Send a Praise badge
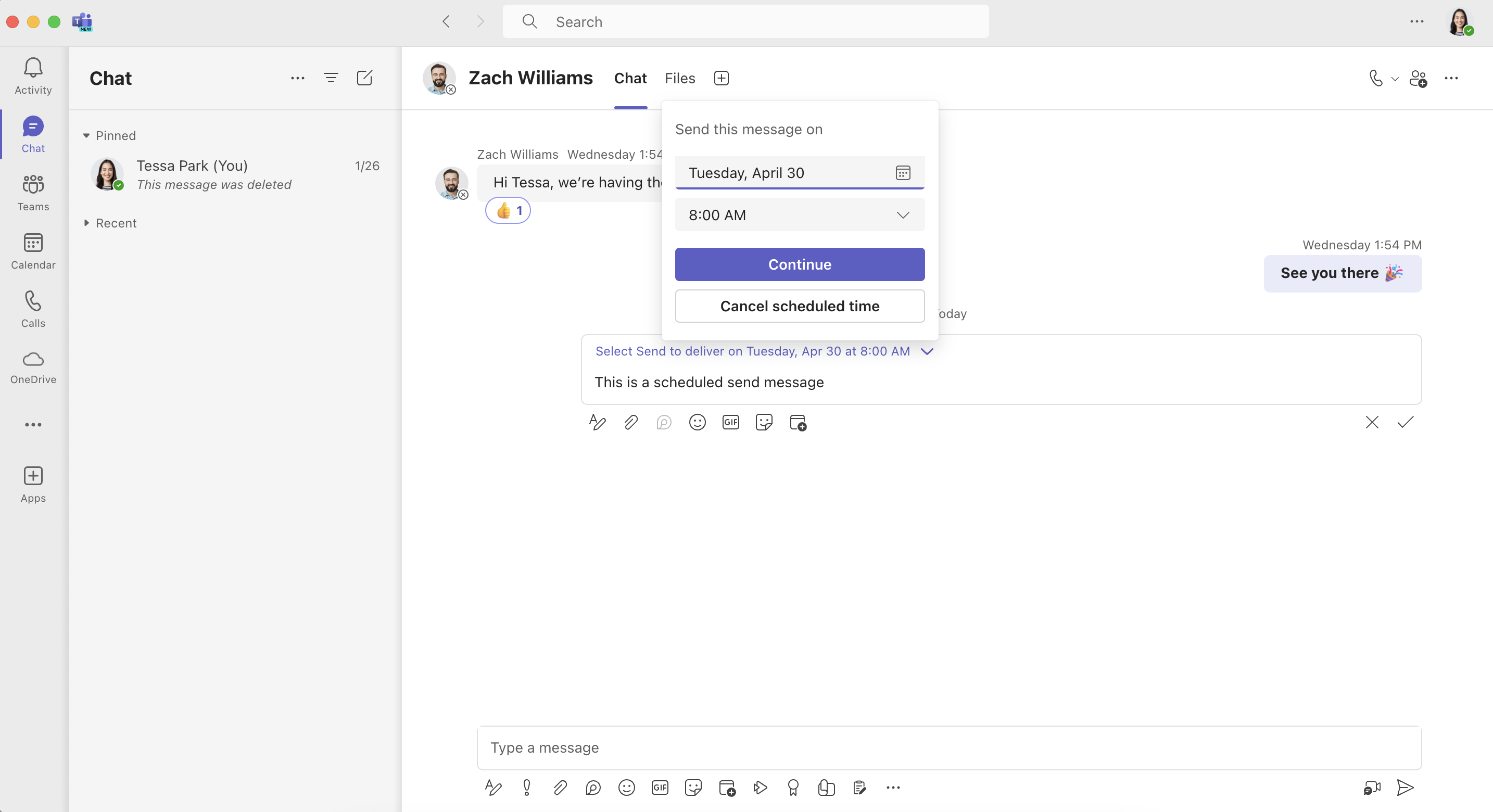The image size is (1493, 812). coord(793,788)
